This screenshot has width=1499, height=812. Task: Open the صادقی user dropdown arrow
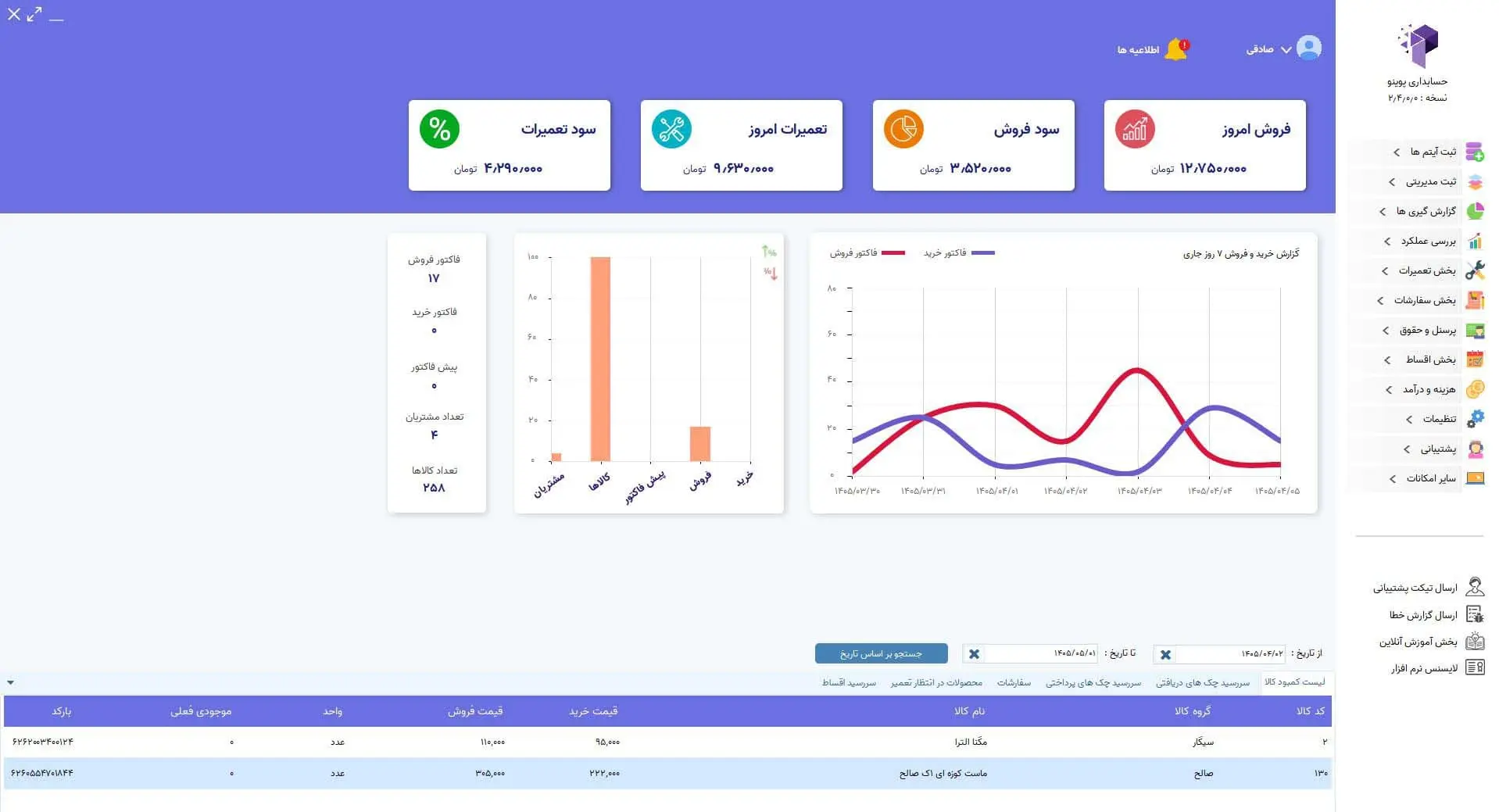point(1286,49)
